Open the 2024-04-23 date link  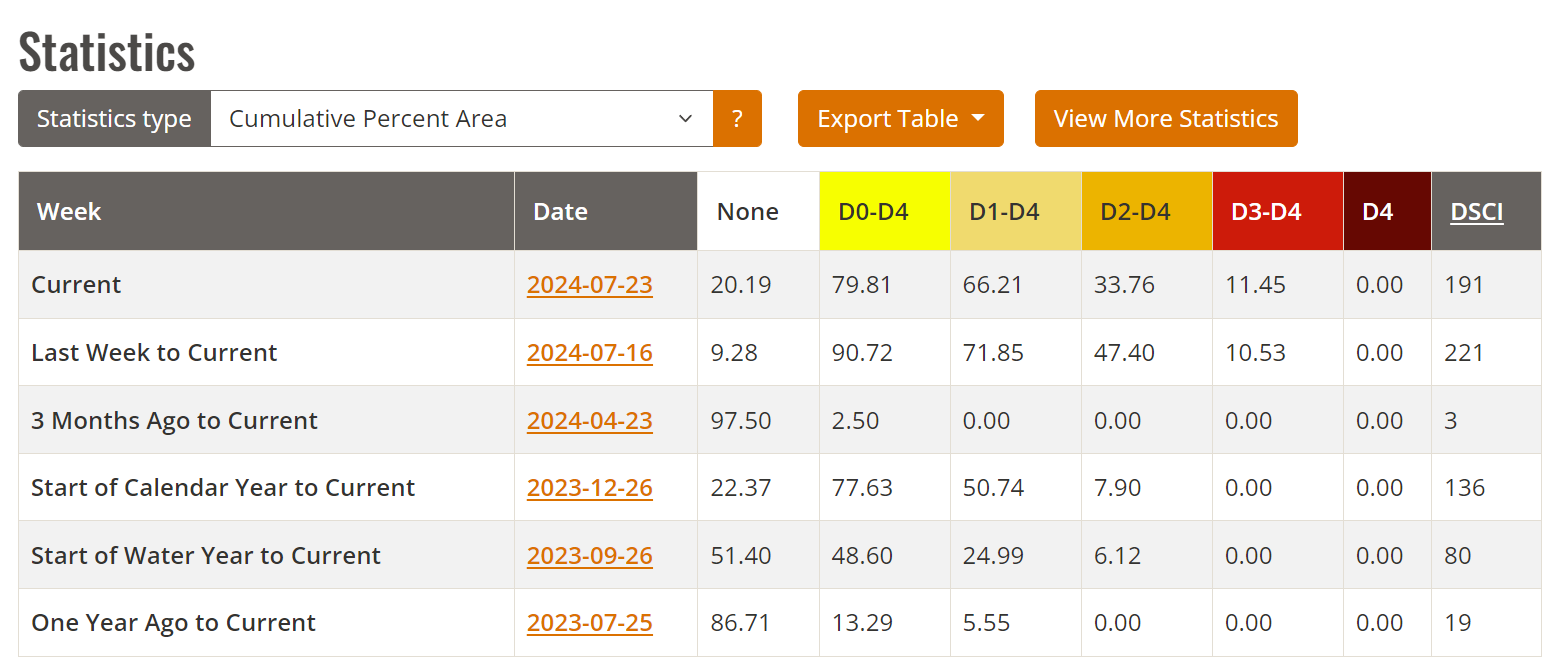pos(590,420)
